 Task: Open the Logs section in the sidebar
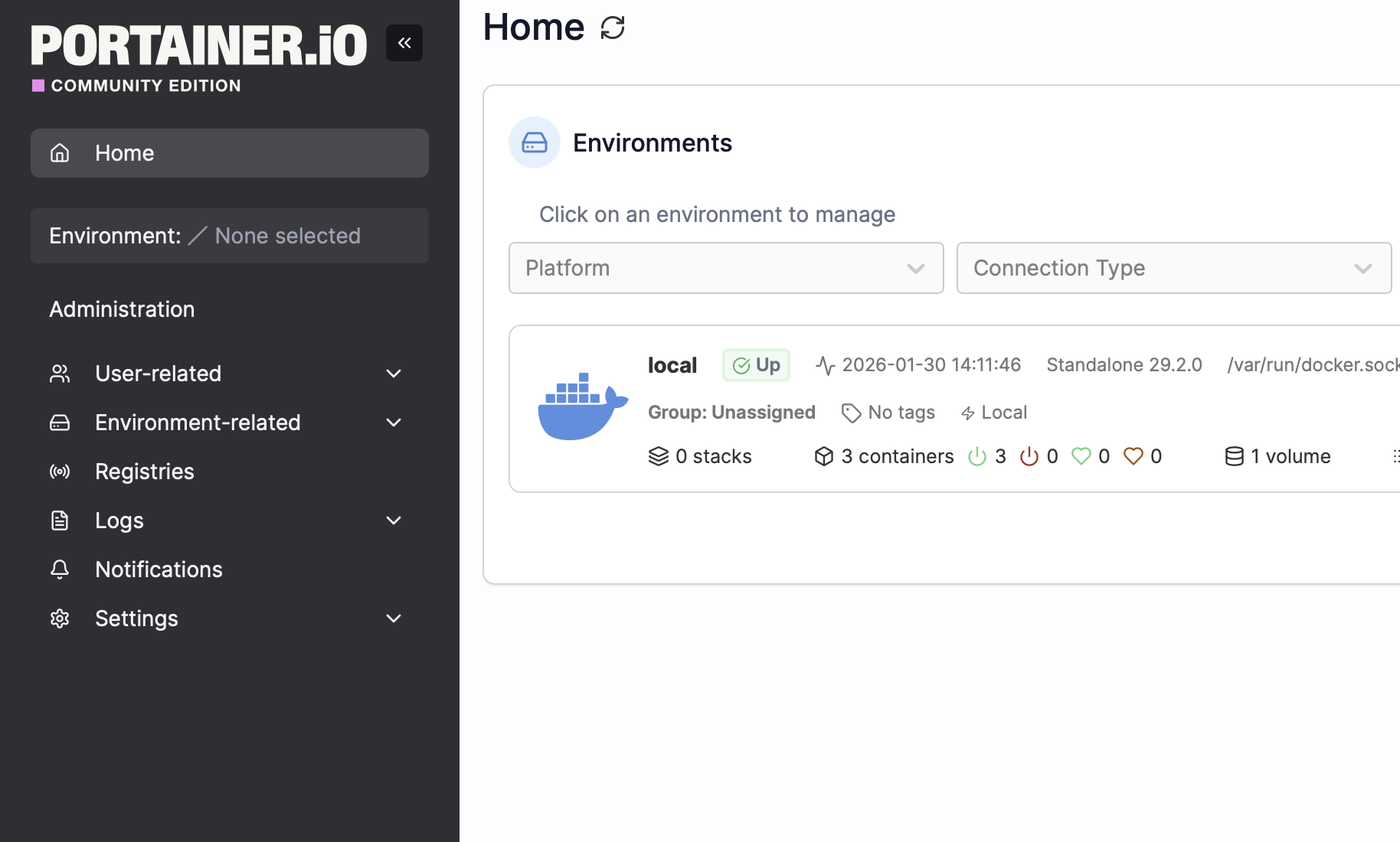click(x=119, y=521)
